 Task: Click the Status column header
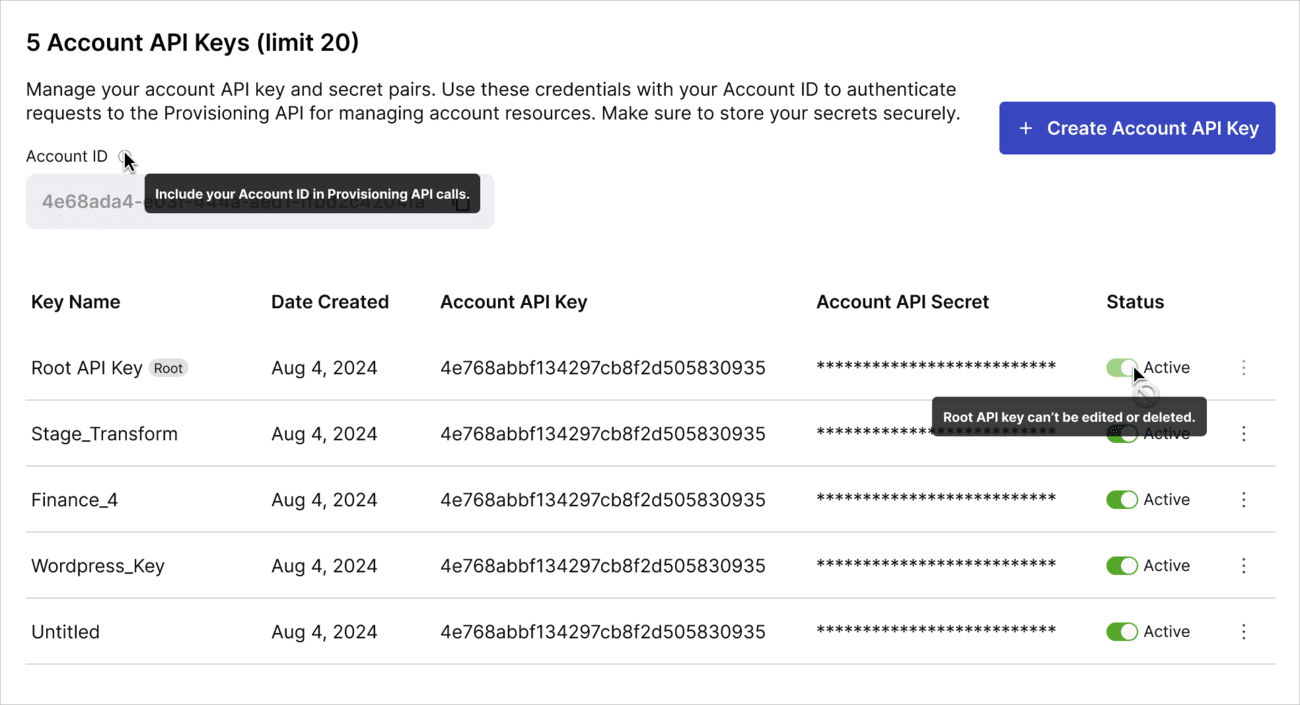click(x=1135, y=302)
